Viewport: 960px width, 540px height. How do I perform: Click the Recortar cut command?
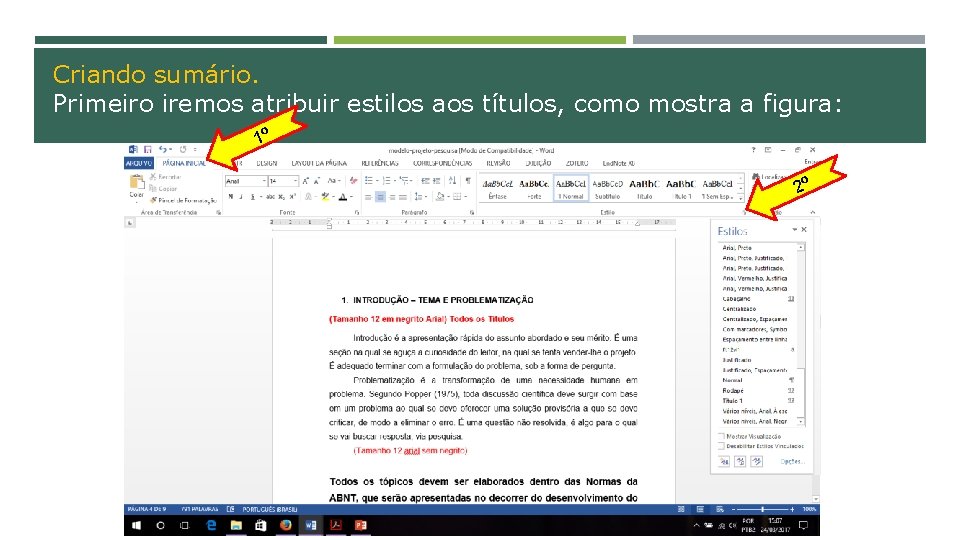[x=165, y=177]
